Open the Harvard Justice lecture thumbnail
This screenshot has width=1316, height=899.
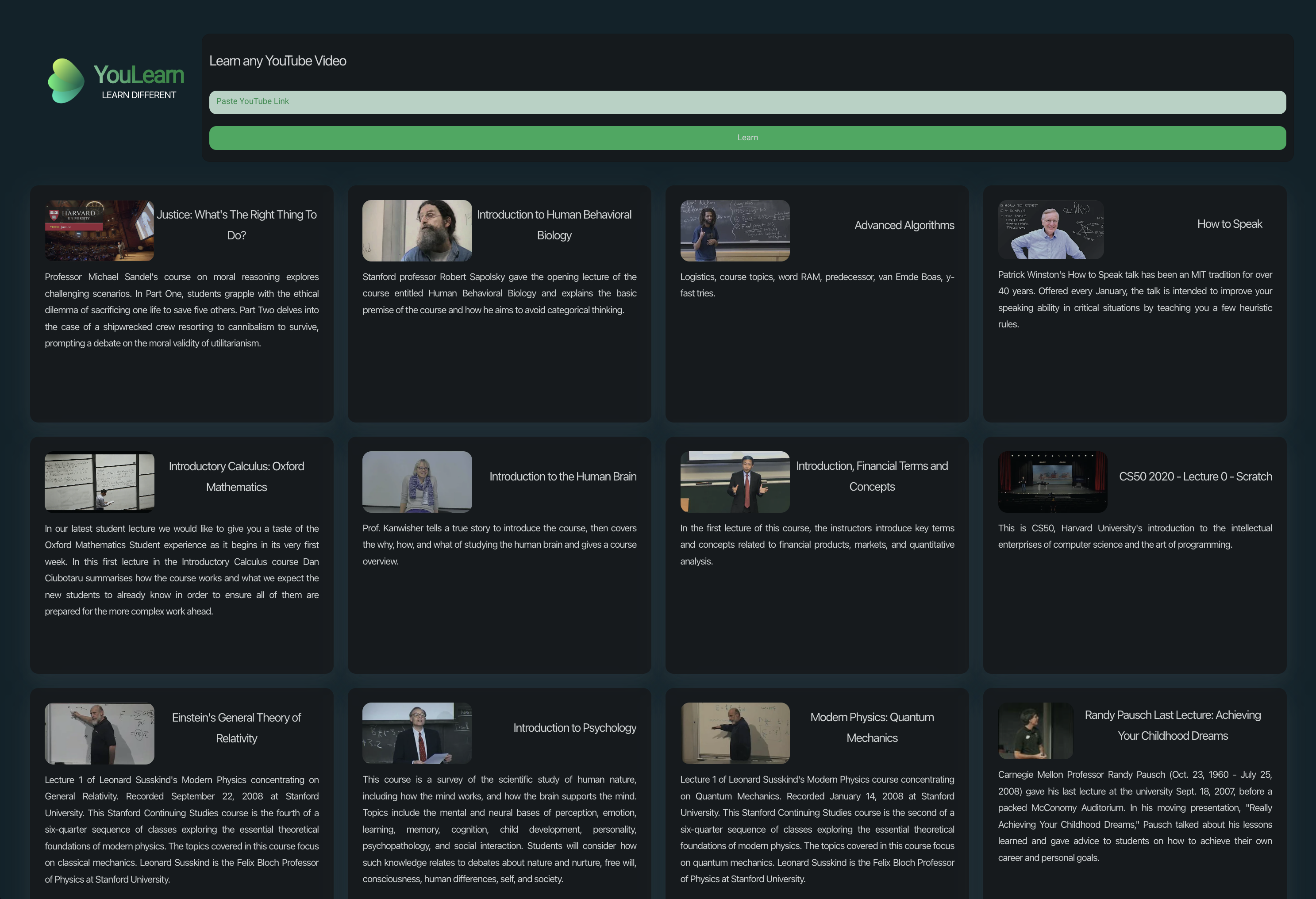(99, 231)
